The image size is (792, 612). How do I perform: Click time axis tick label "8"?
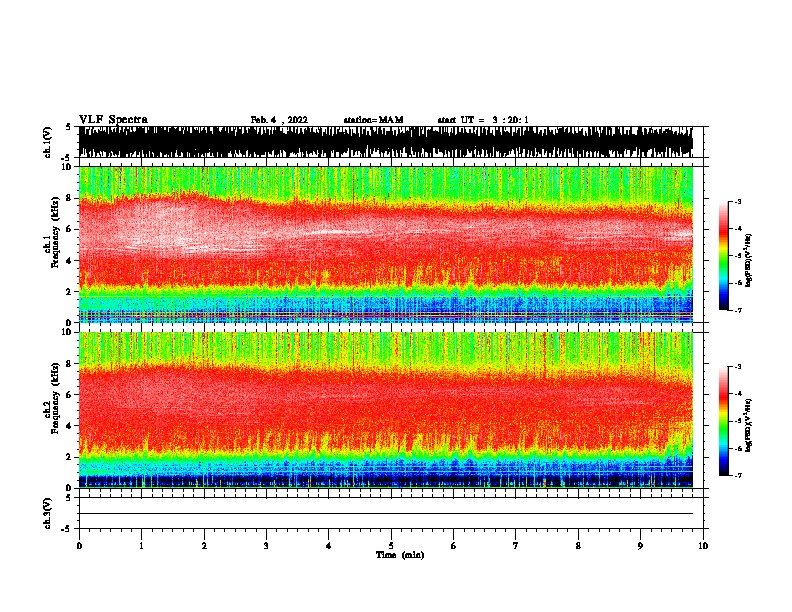click(x=578, y=546)
